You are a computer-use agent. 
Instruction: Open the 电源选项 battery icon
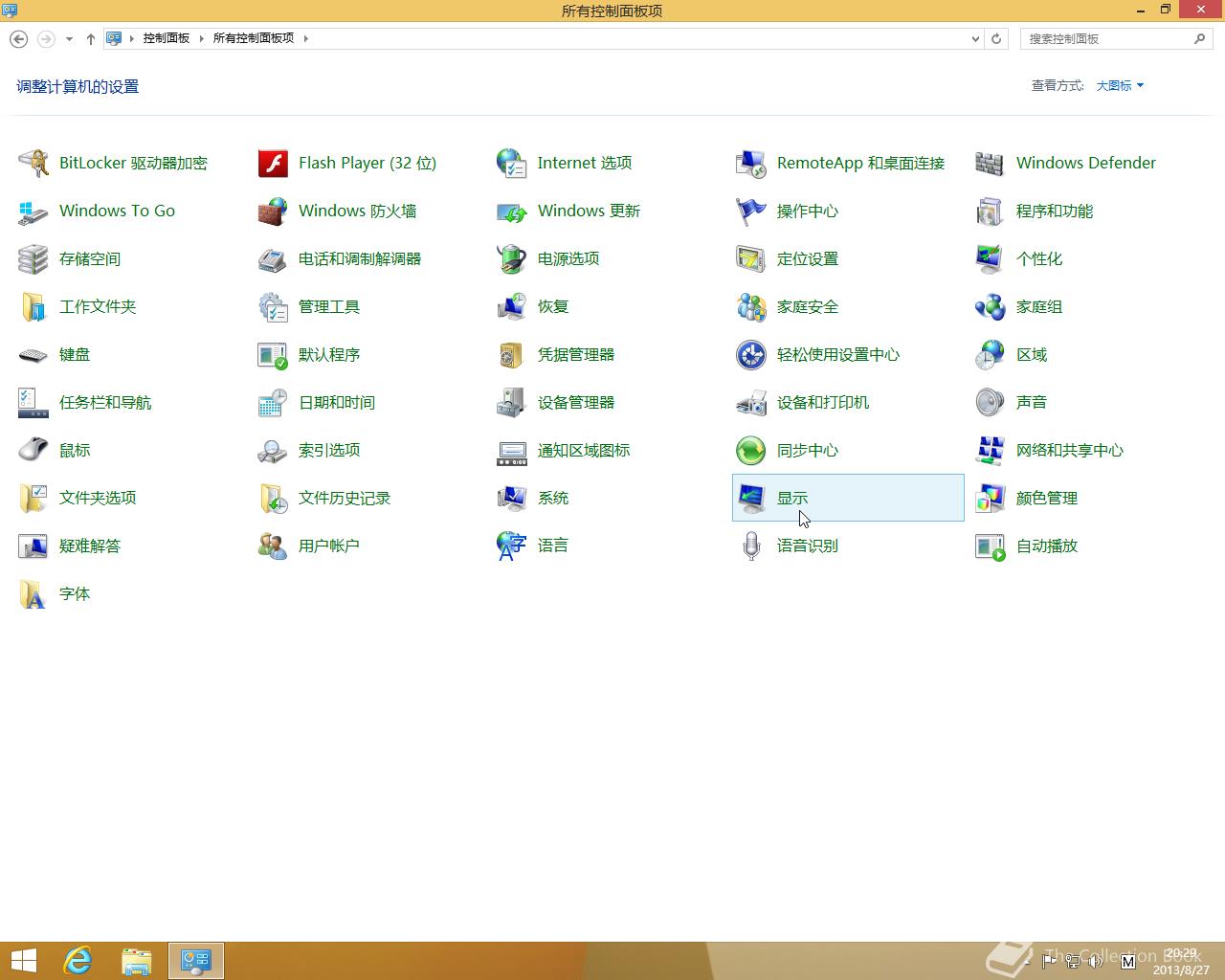[512, 258]
